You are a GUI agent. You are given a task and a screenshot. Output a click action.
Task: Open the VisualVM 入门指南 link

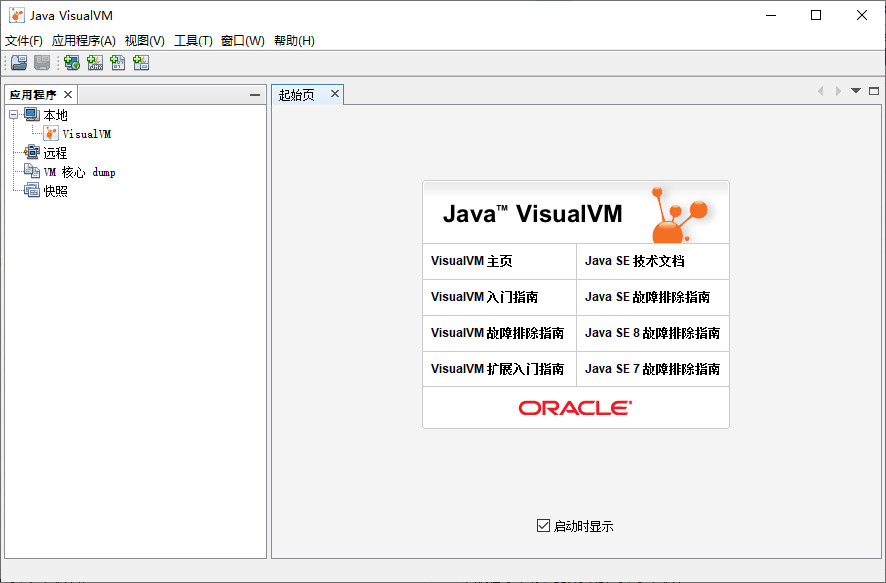[x=484, y=297]
